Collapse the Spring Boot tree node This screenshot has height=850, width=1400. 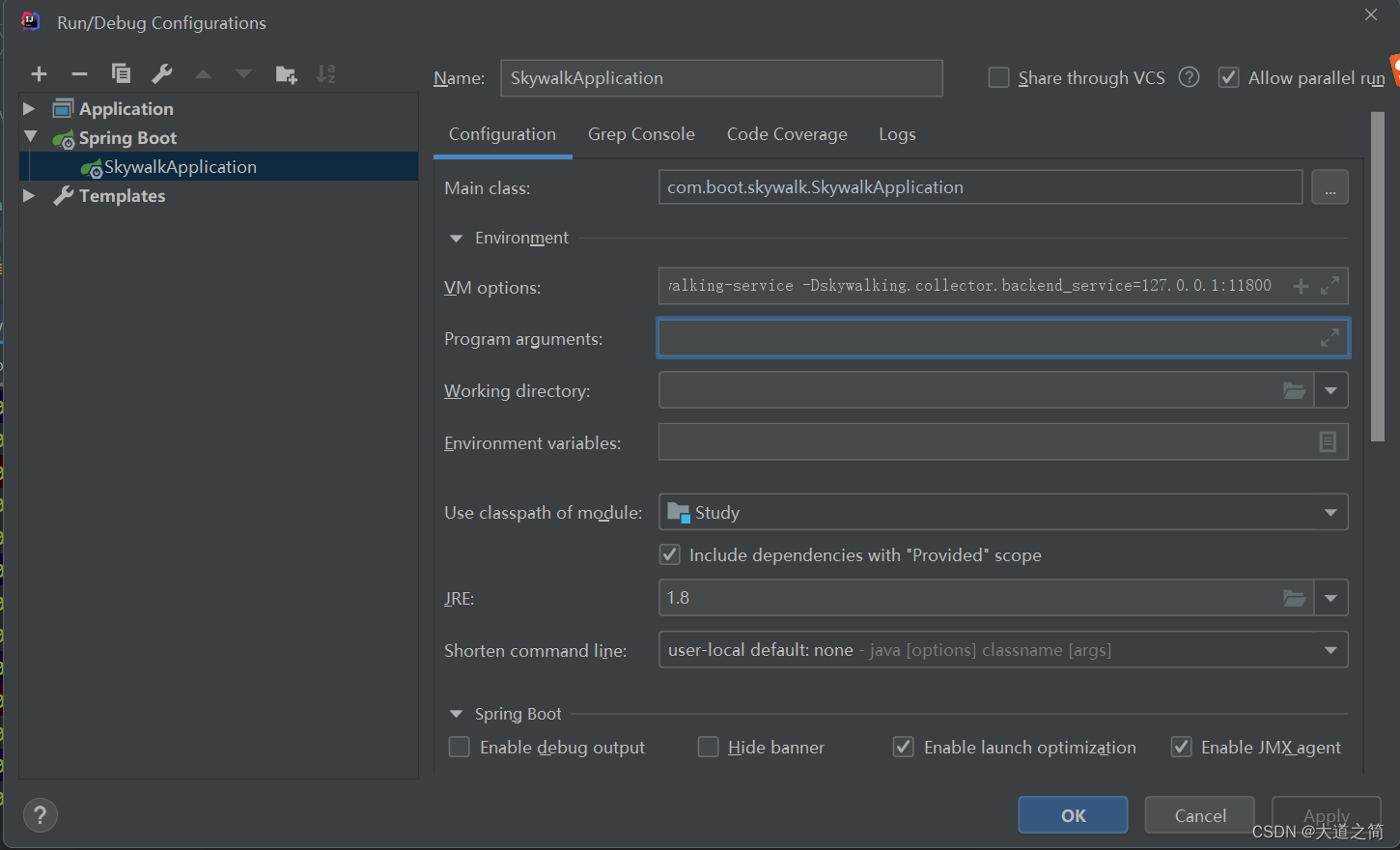coord(30,137)
